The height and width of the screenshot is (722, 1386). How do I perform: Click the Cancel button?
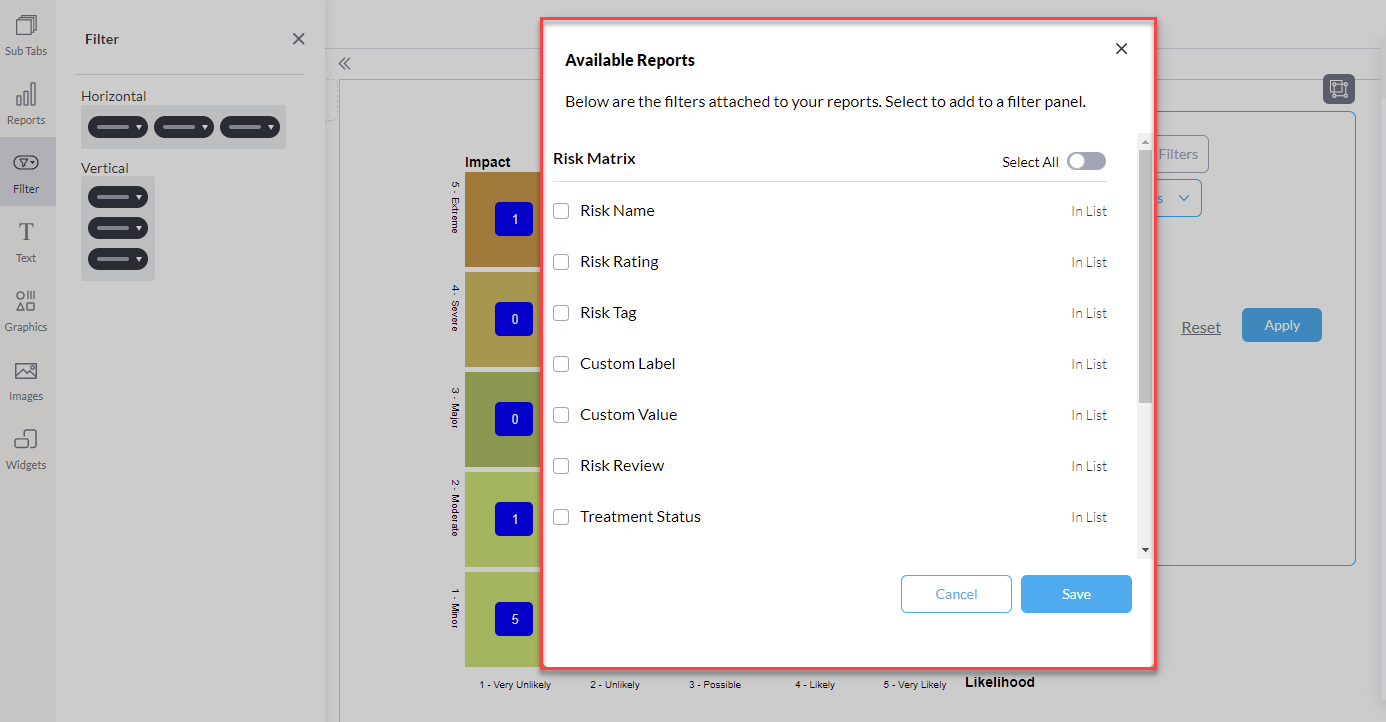956,594
